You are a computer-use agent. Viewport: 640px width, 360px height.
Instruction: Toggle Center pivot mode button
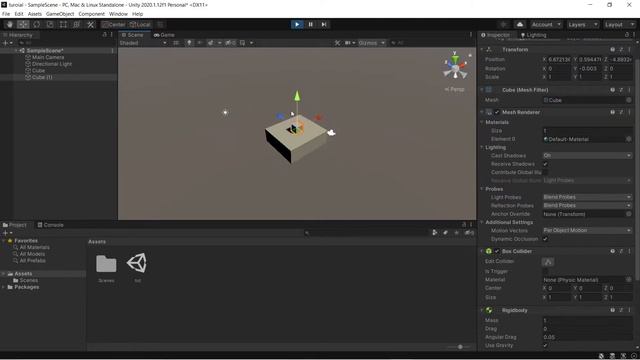(x=113, y=24)
